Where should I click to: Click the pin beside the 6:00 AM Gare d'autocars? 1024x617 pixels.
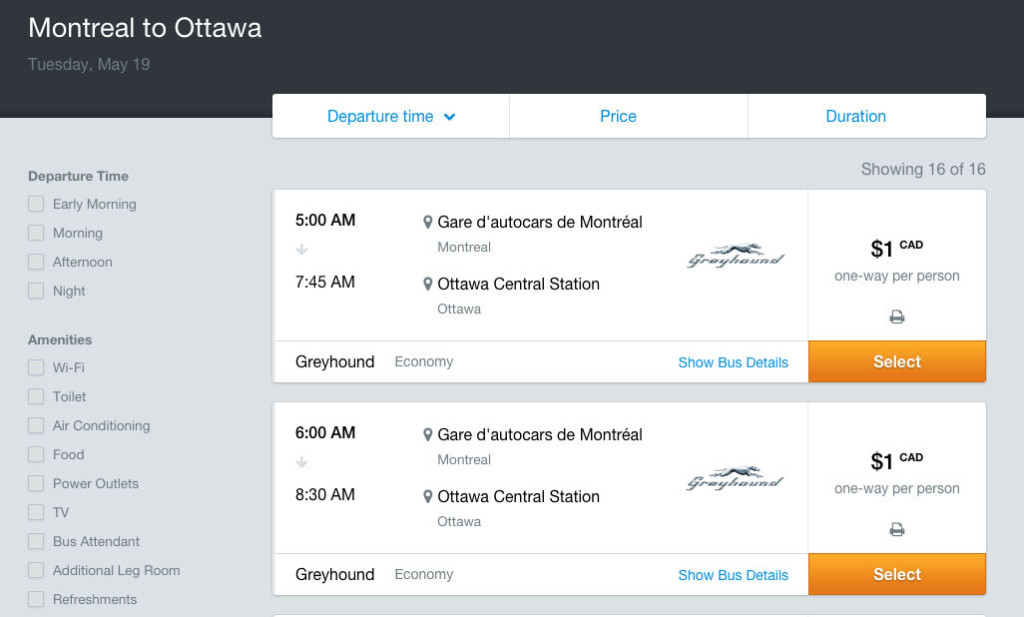click(x=428, y=435)
